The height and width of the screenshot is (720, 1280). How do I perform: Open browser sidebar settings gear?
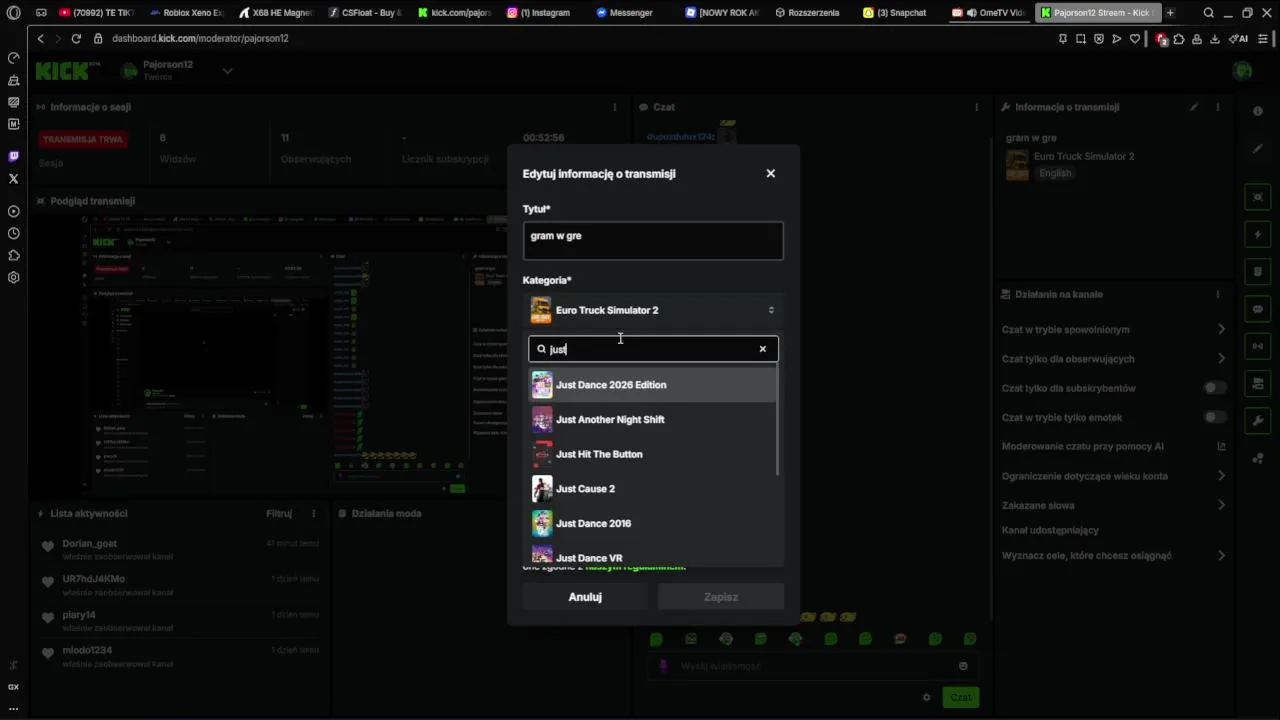pyautogui.click(x=13, y=277)
